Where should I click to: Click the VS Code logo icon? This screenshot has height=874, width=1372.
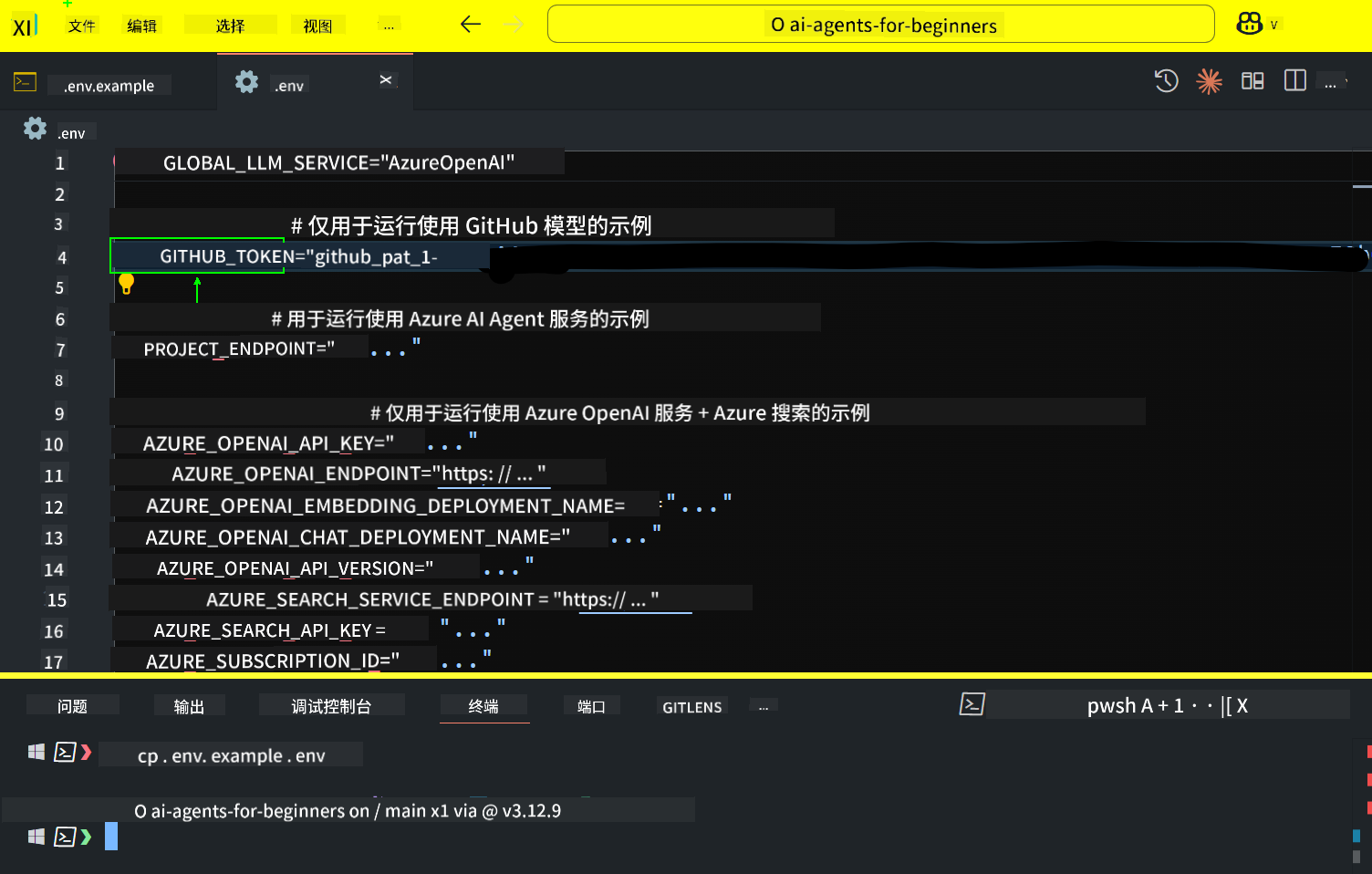pyautogui.click(x=25, y=26)
